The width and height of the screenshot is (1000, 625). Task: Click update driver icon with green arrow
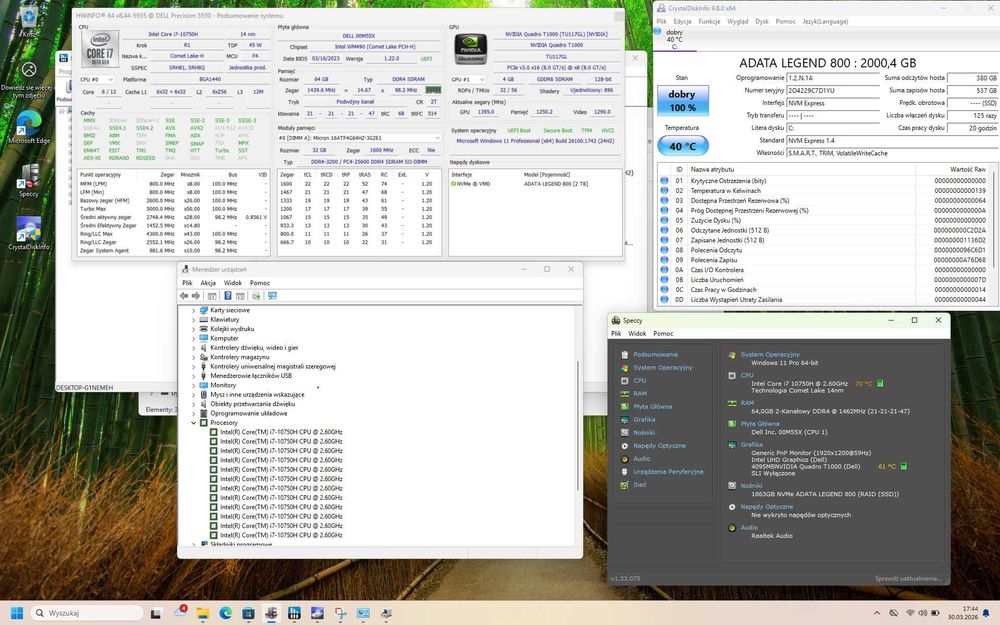point(256,296)
